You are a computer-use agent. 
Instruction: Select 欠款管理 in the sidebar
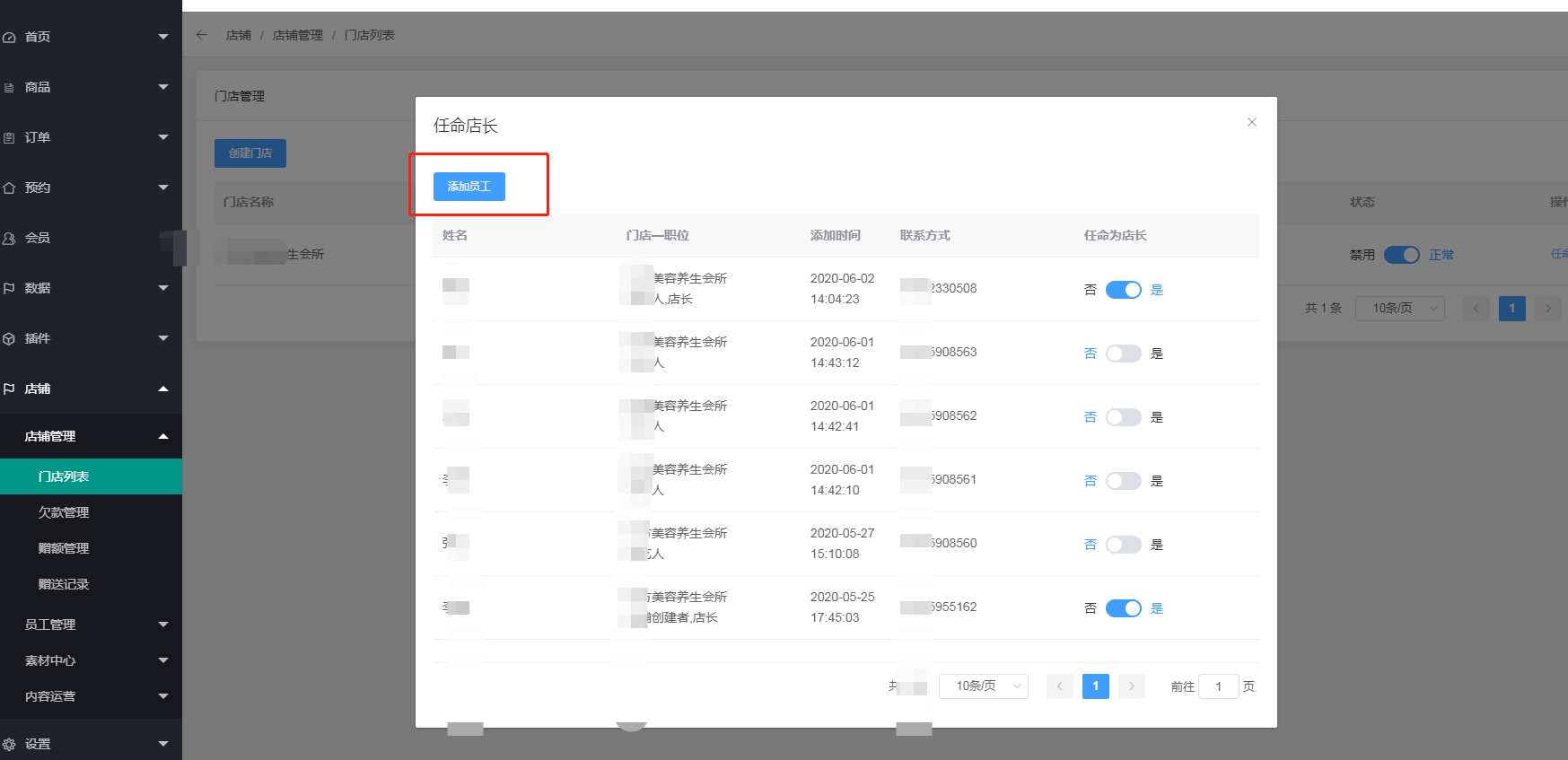point(91,512)
